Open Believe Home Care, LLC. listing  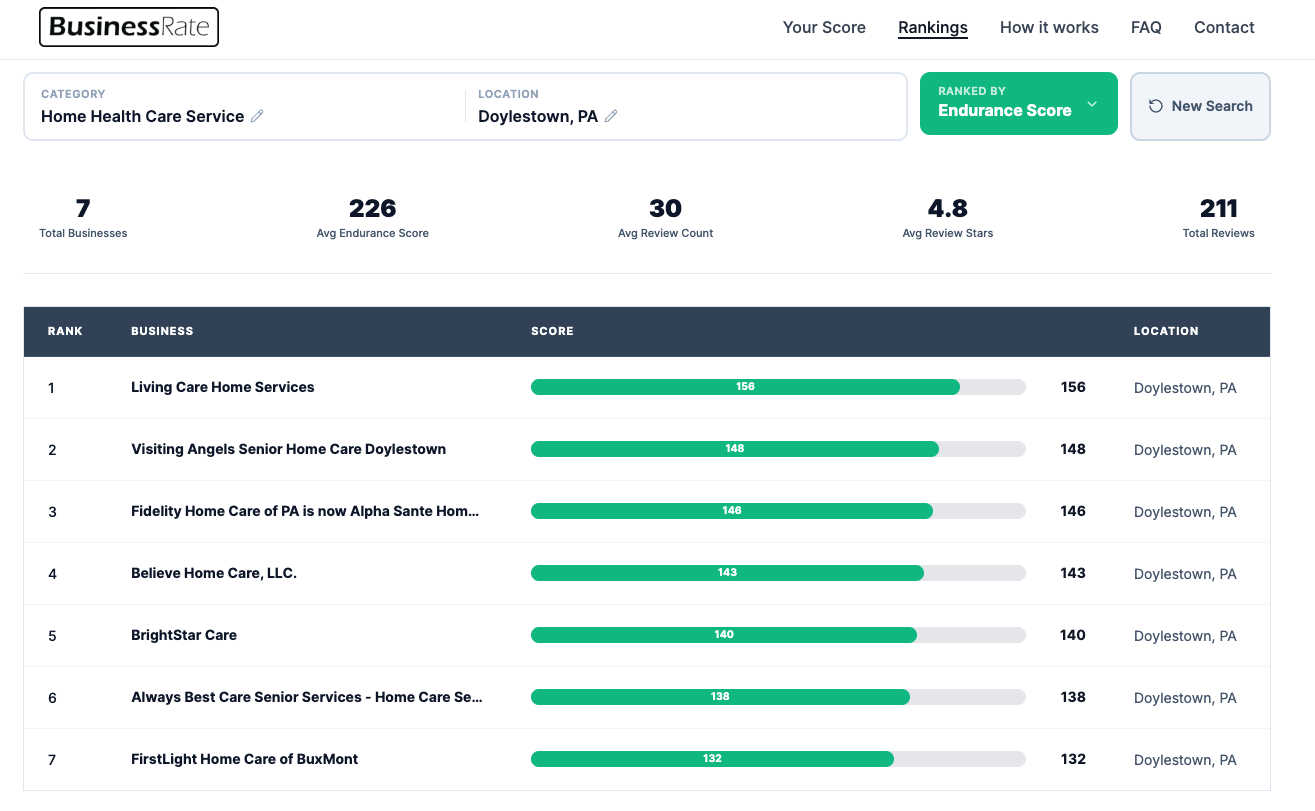pos(214,573)
